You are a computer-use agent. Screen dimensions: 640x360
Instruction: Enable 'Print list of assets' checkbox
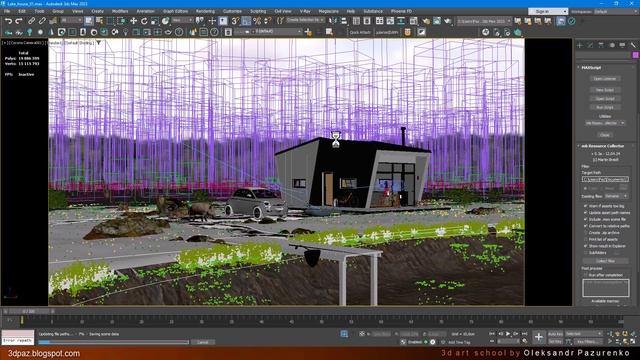tap(586, 239)
